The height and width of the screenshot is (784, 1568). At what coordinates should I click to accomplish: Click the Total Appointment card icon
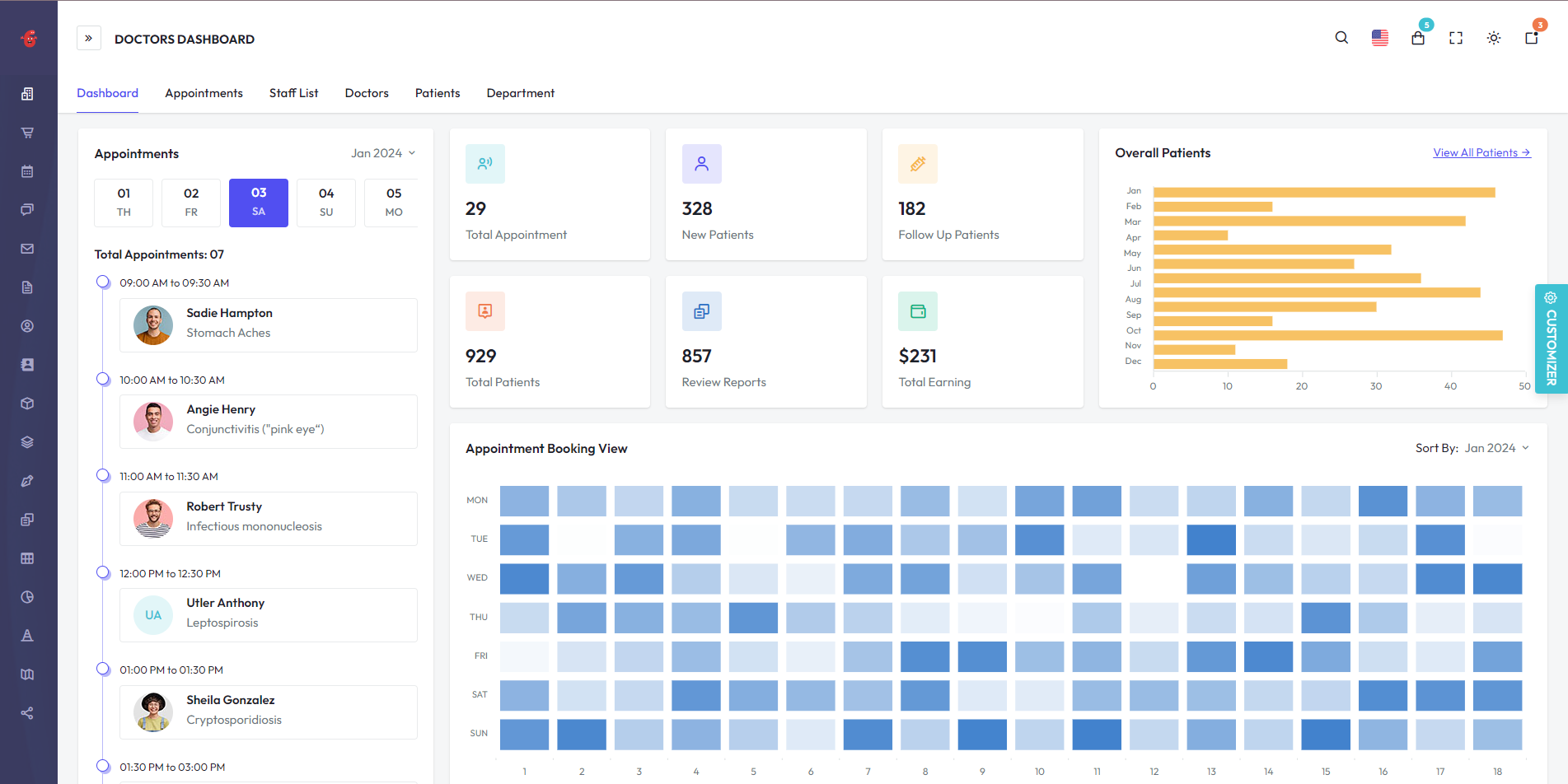[485, 164]
